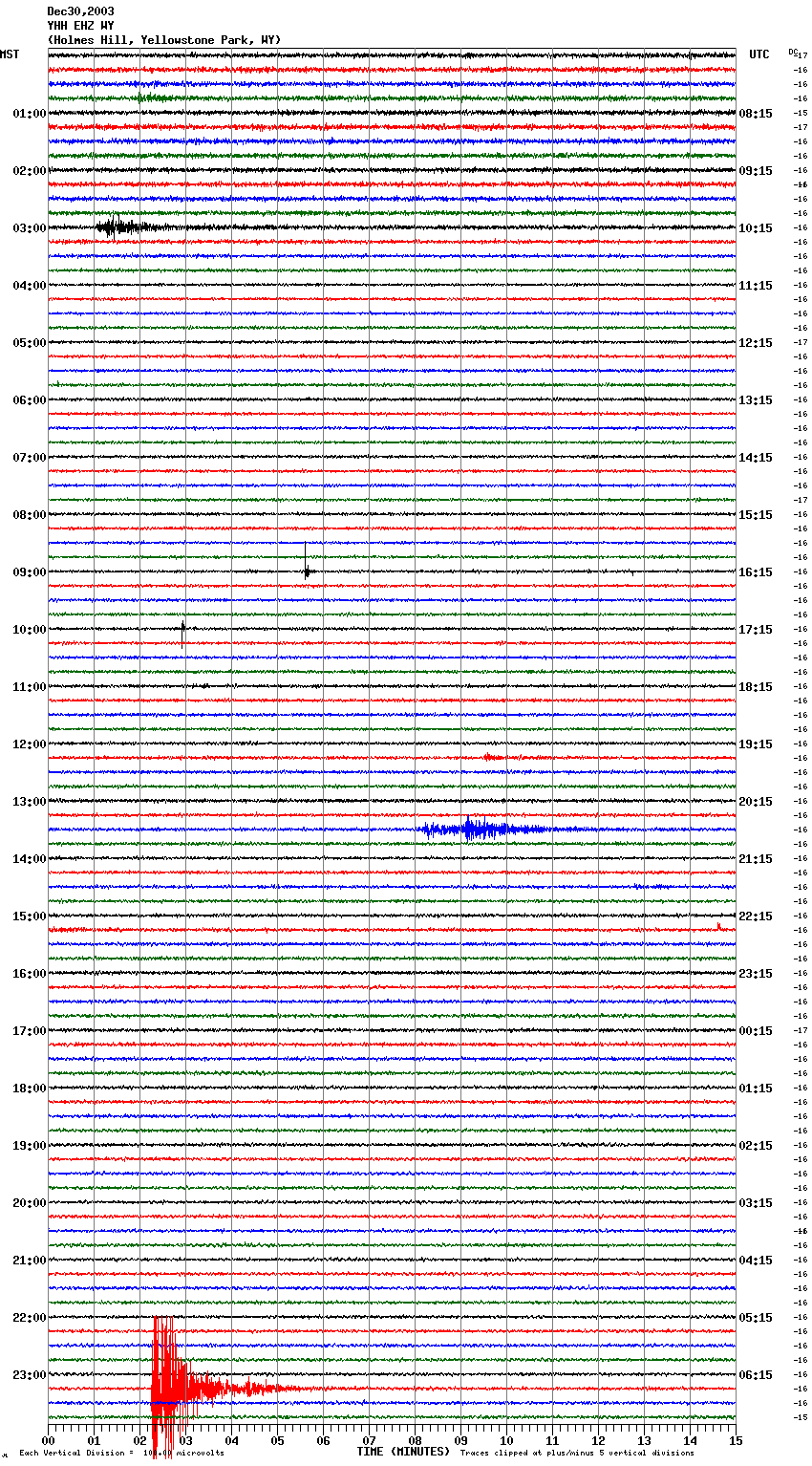Click the MST column header

10,54
